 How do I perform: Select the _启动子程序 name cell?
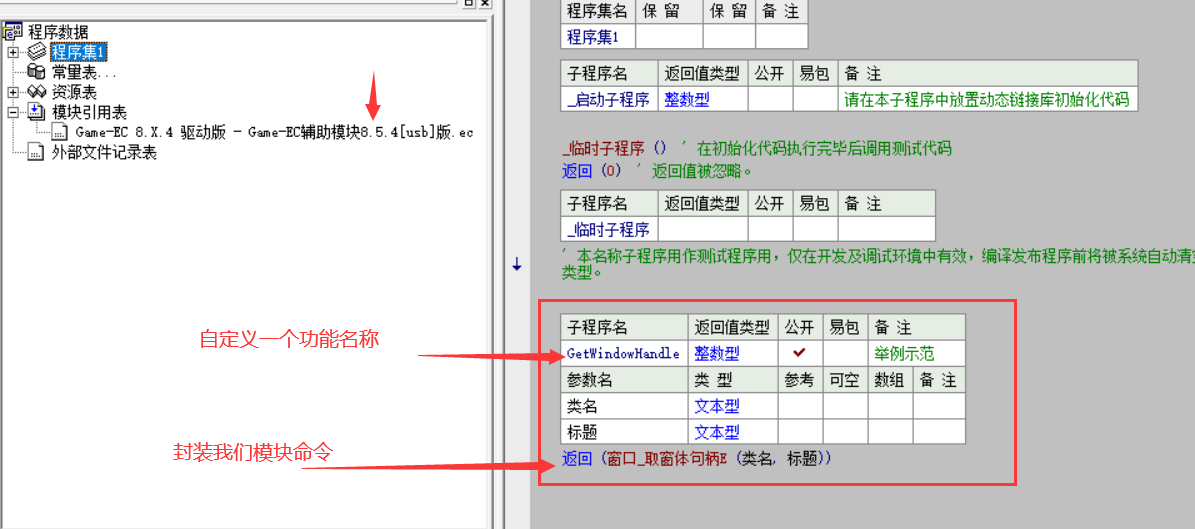click(x=608, y=99)
